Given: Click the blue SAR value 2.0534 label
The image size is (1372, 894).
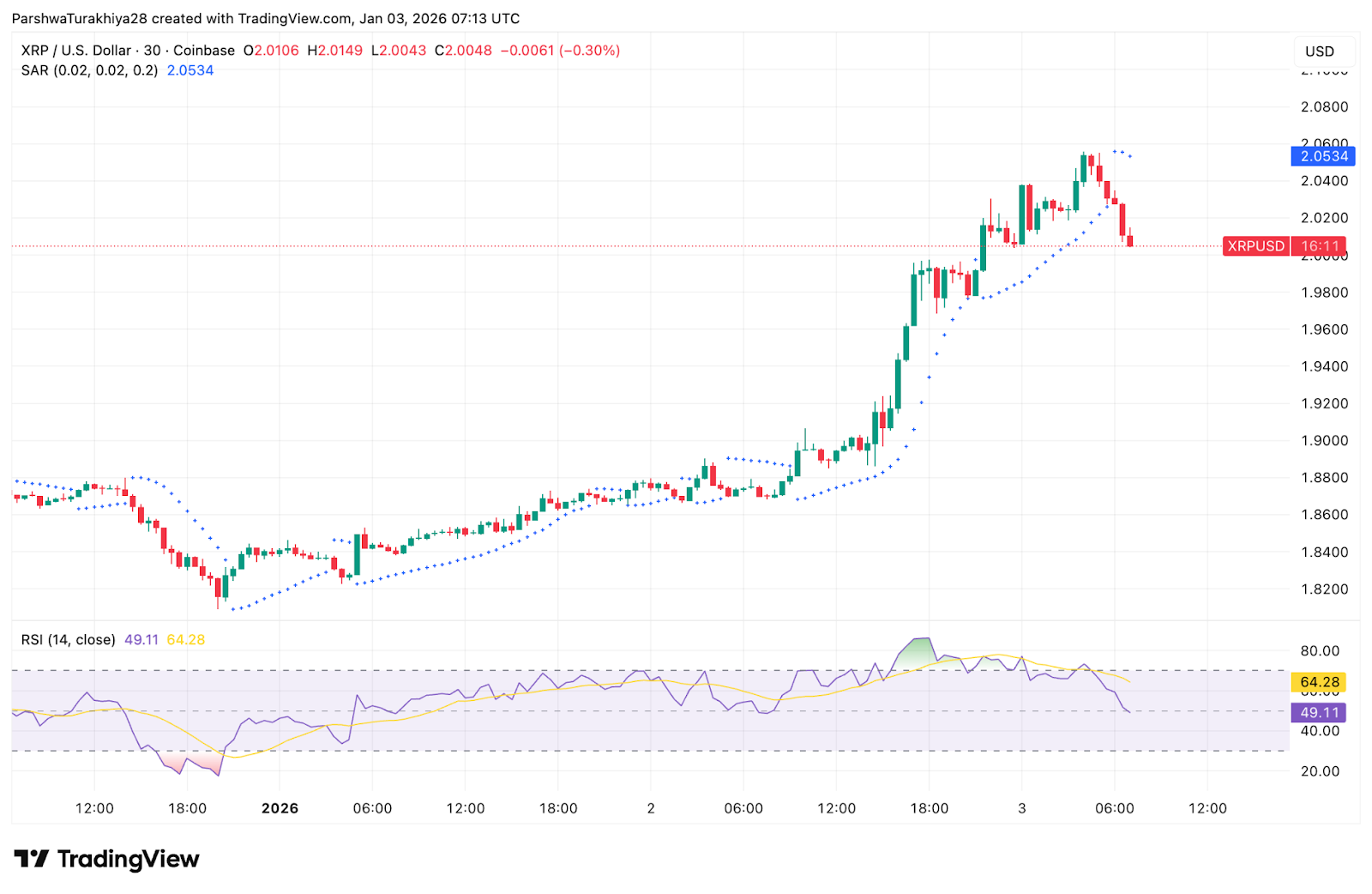Looking at the screenshot, I should pos(1321,156).
